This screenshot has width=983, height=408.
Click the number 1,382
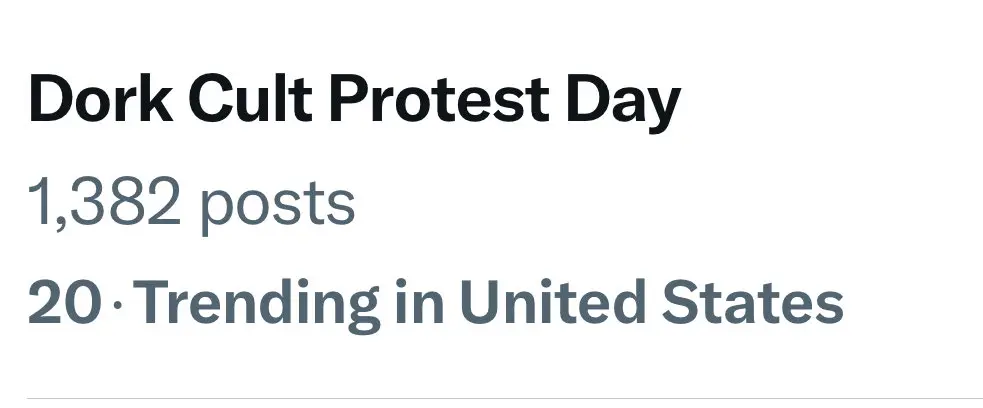click(x=105, y=203)
